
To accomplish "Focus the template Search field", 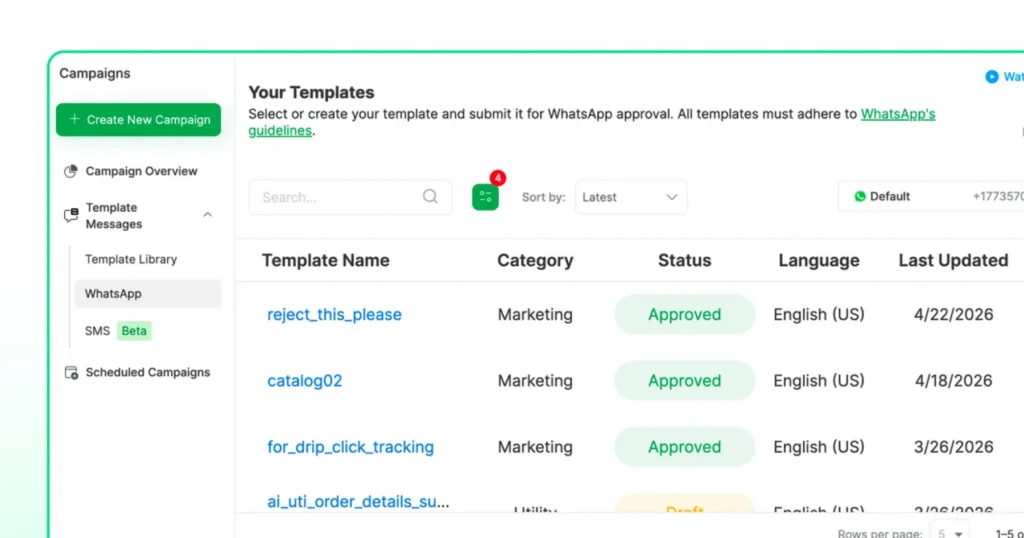I will coord(350,197).
